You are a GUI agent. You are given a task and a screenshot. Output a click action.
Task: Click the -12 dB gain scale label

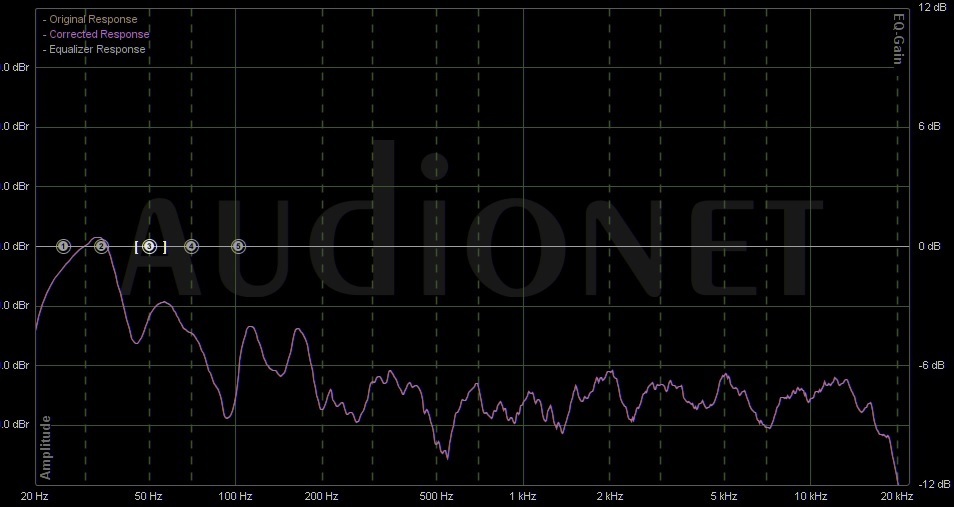tap(933, 484)
